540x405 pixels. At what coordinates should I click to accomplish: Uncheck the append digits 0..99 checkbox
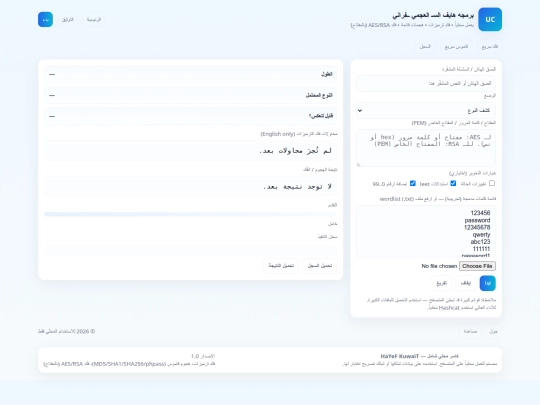413,183
